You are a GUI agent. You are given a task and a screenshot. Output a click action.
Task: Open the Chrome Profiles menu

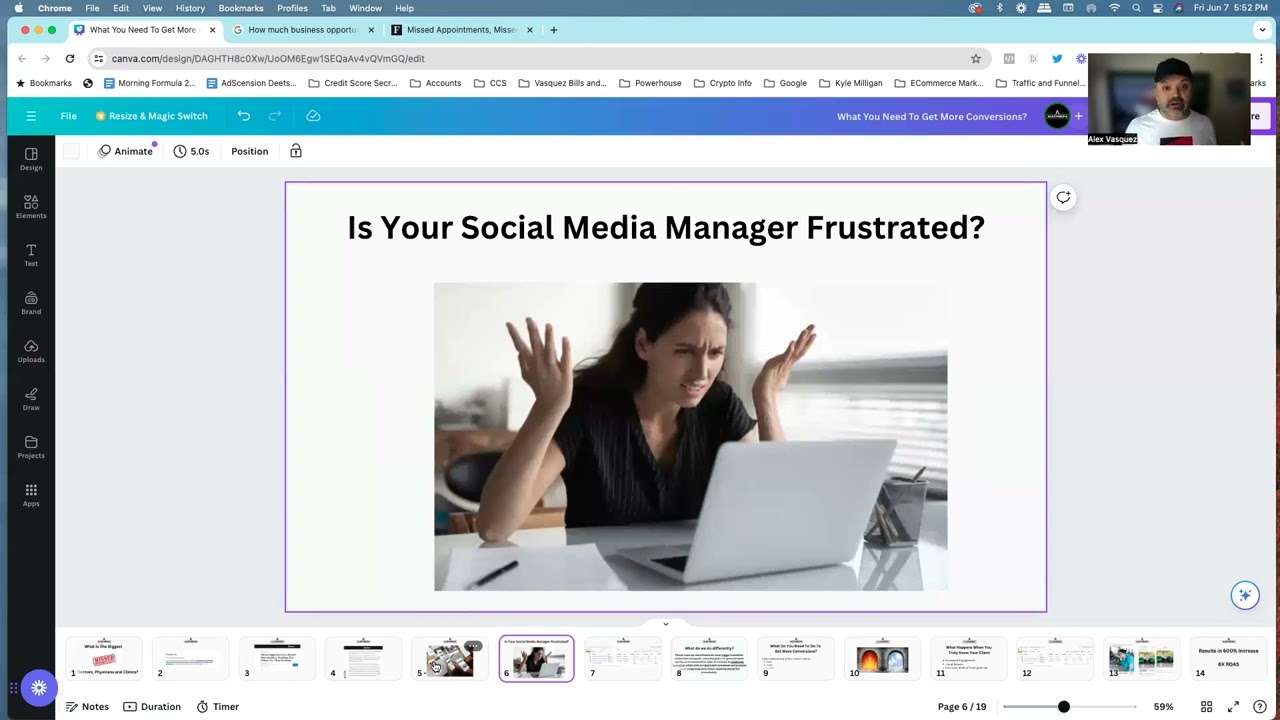pos(292,8)
